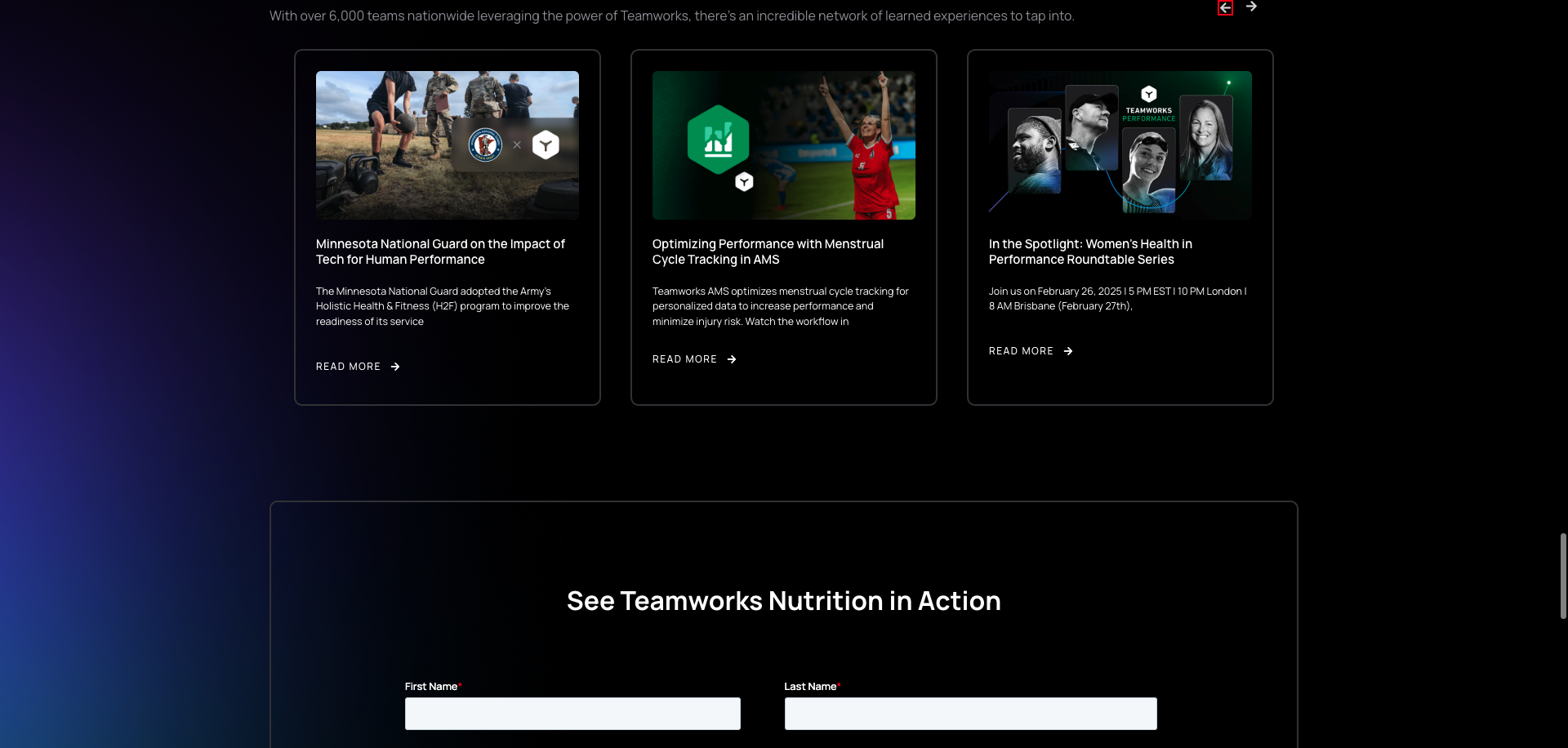
Task: Select the In the Spotlight roundtable title
Action: point(1090,252)
